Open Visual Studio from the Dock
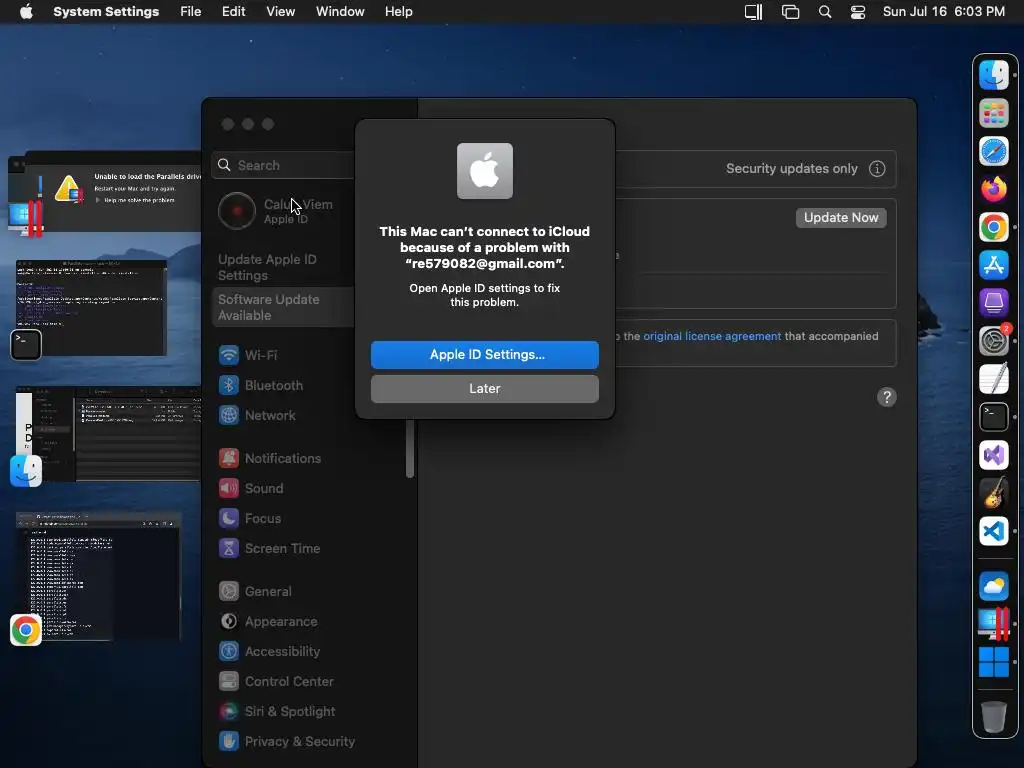The image size is (1024, 768). pos(994,455)
